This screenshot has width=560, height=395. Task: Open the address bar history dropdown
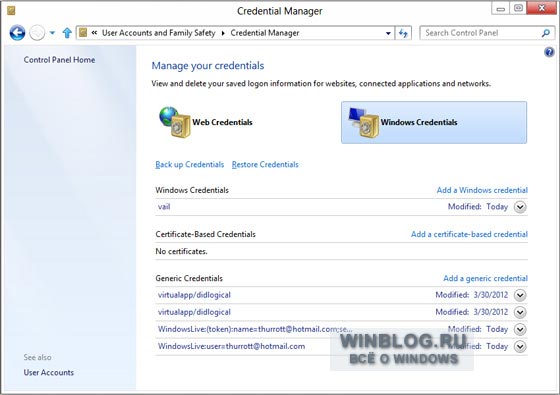point(388,33)
